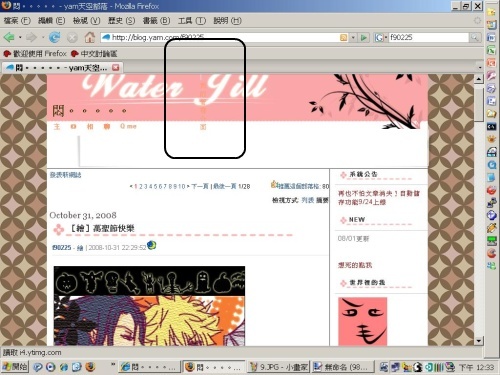The height and width of the screenshot is (375, 500).
Task: Click the globe icon beside the post timestamp
Action: (152, 245)
